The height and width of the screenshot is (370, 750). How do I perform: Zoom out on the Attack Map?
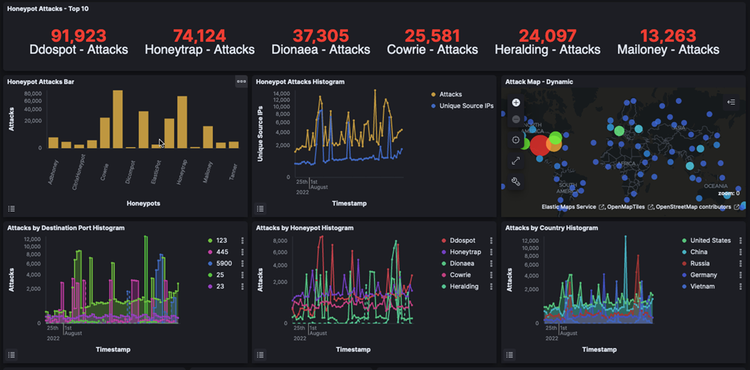(516, 120)
